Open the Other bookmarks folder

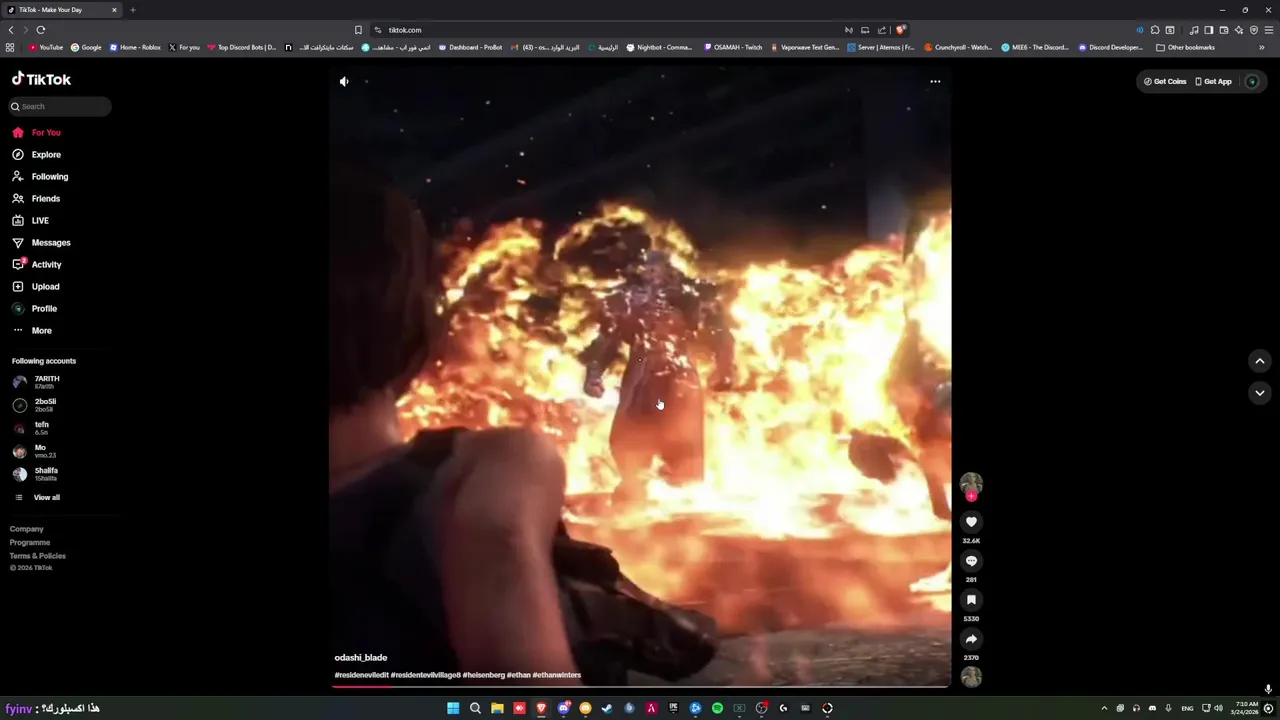[x=1185, y=47]
